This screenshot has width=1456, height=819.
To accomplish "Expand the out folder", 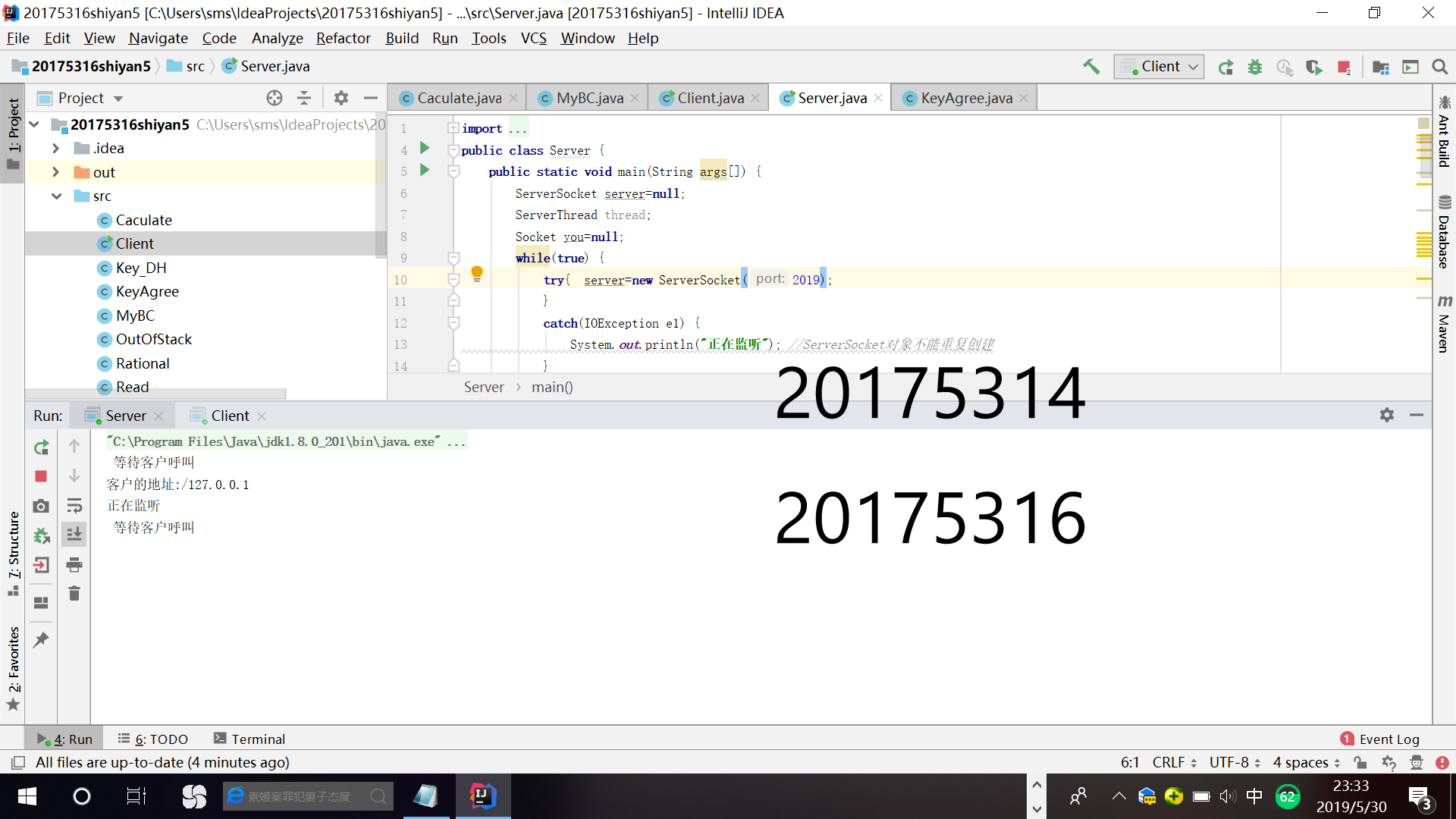I will click(55, 172).
